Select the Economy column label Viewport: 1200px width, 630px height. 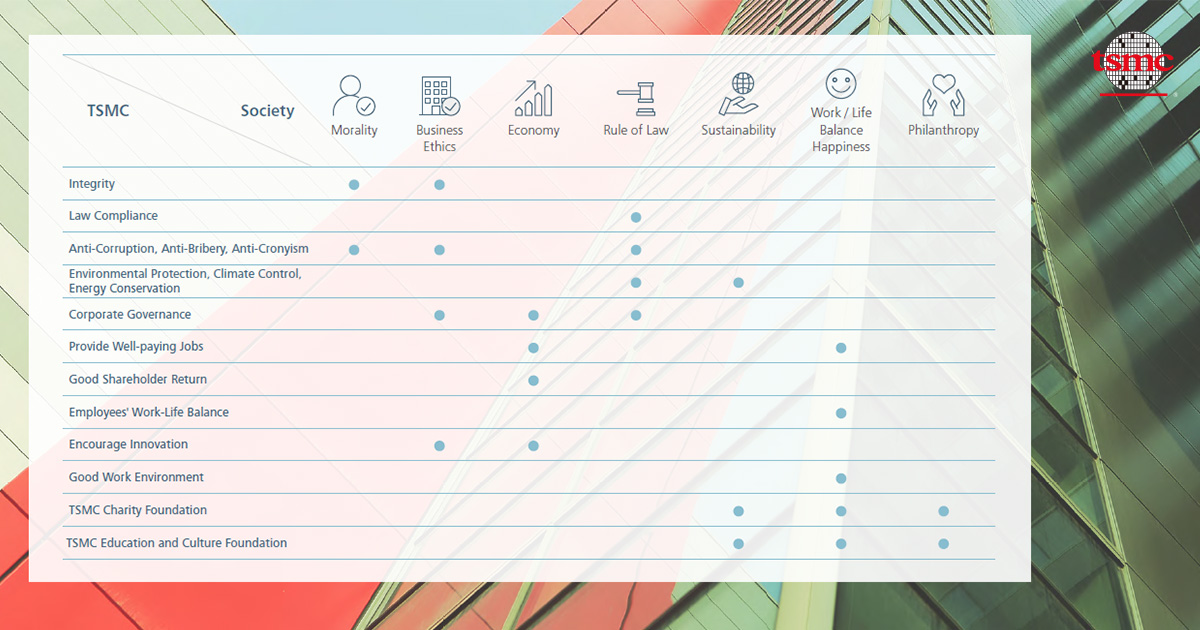534,130
